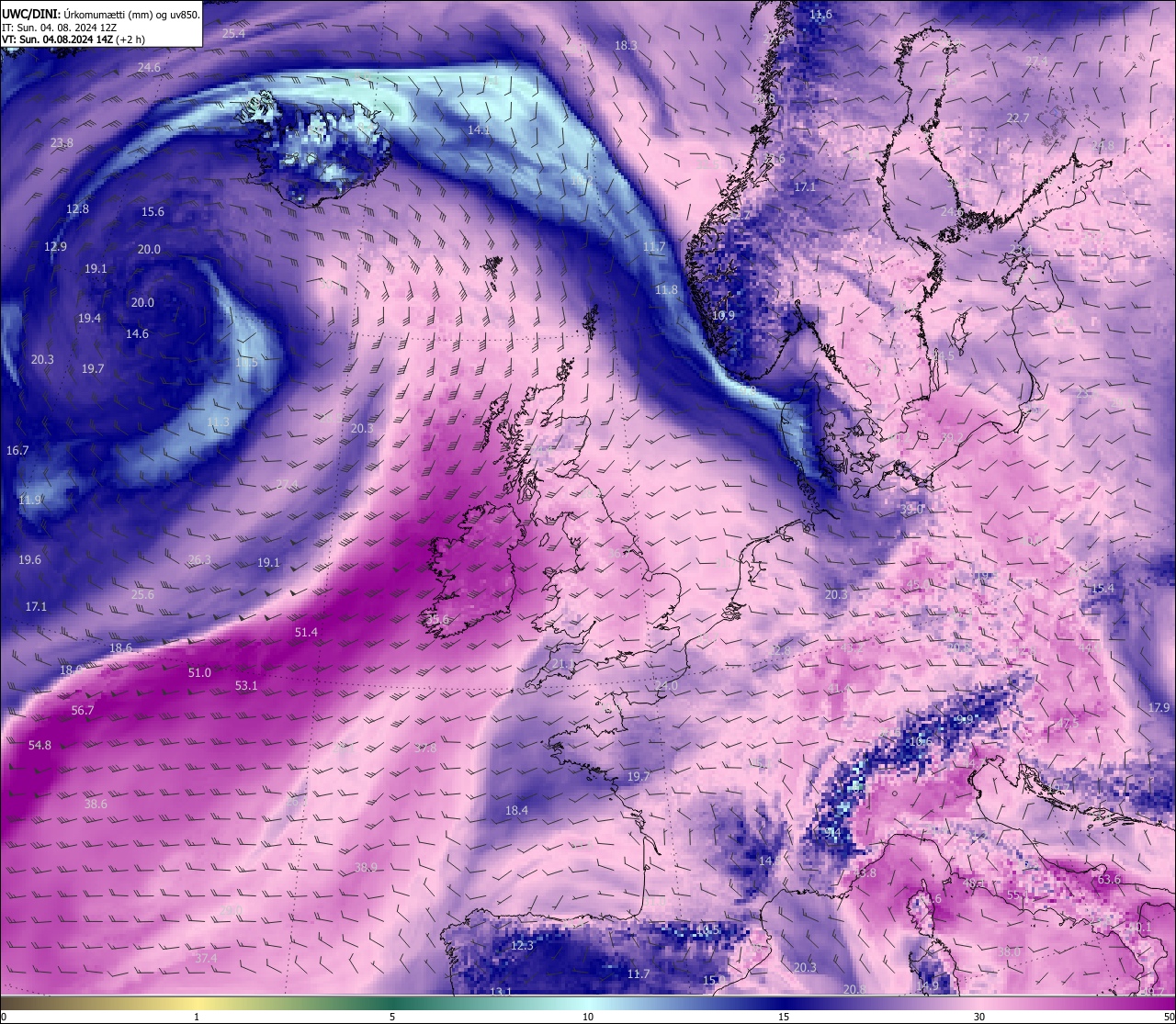Click the 18.3 value at the top centre
This screenshot has width=1176, height=1024.
coord(626,45)
